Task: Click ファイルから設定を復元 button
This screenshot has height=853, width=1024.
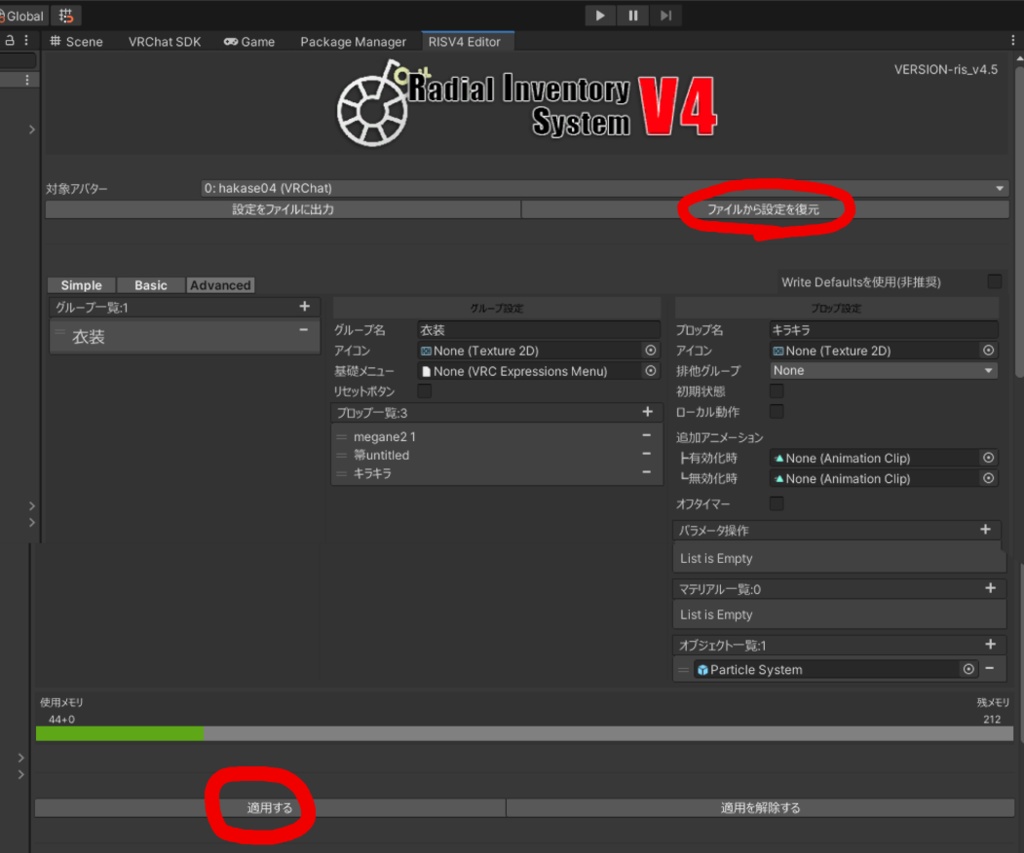Action: point(765,210)
